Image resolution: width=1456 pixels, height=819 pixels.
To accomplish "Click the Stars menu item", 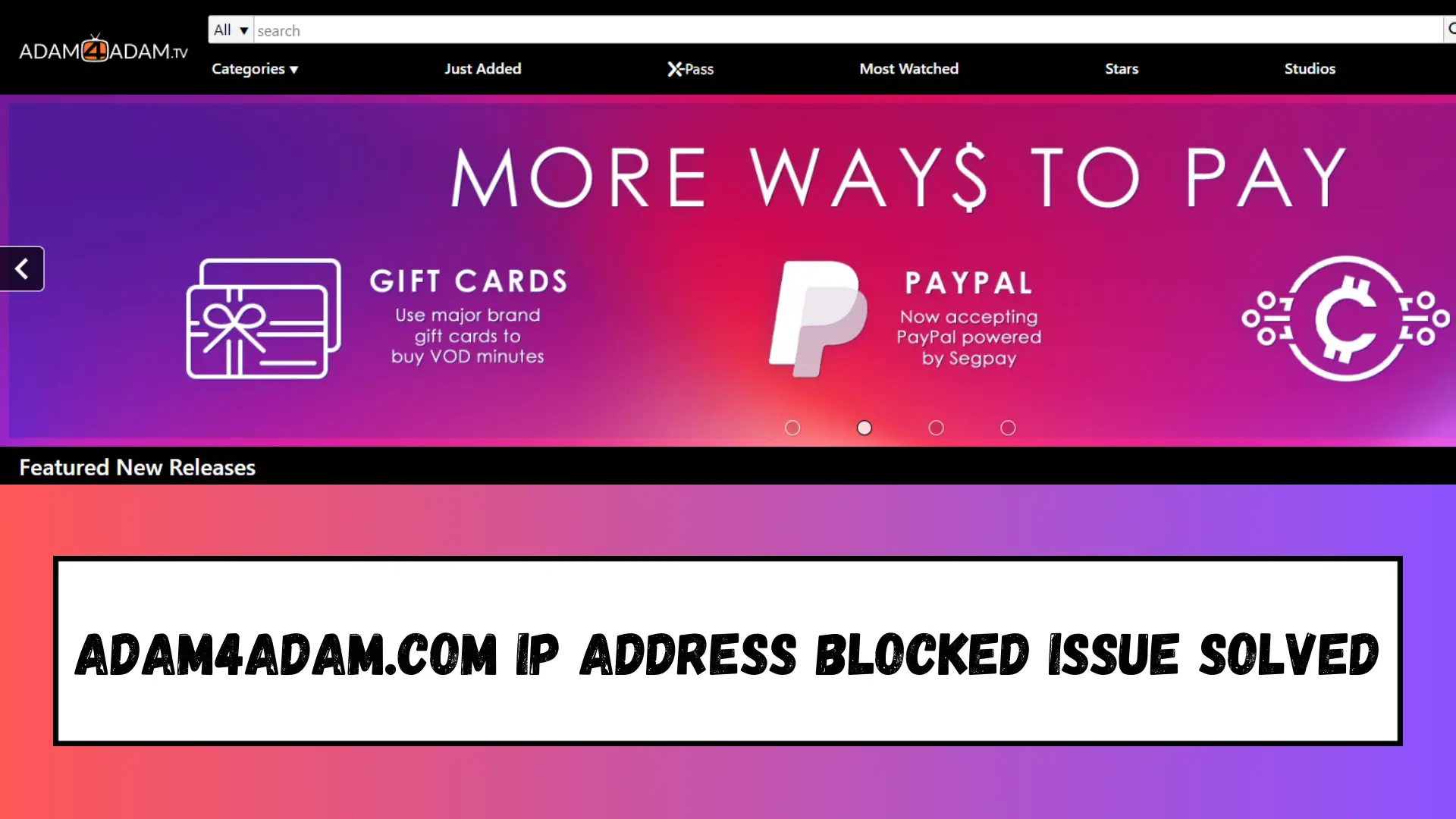I will [x=1122, y=68].
